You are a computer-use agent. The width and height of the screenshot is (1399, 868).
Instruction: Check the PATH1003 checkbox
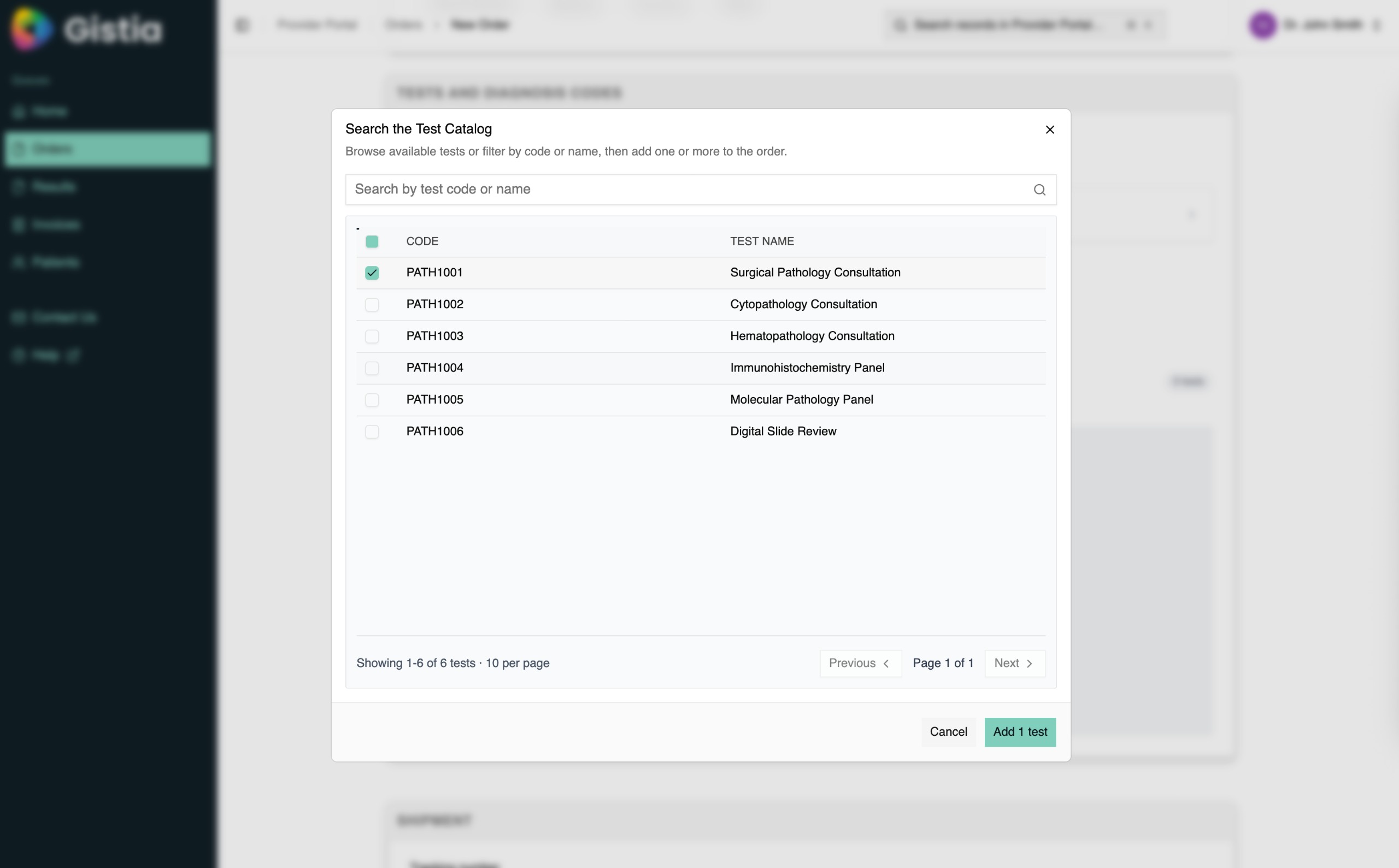coord(372,336)
